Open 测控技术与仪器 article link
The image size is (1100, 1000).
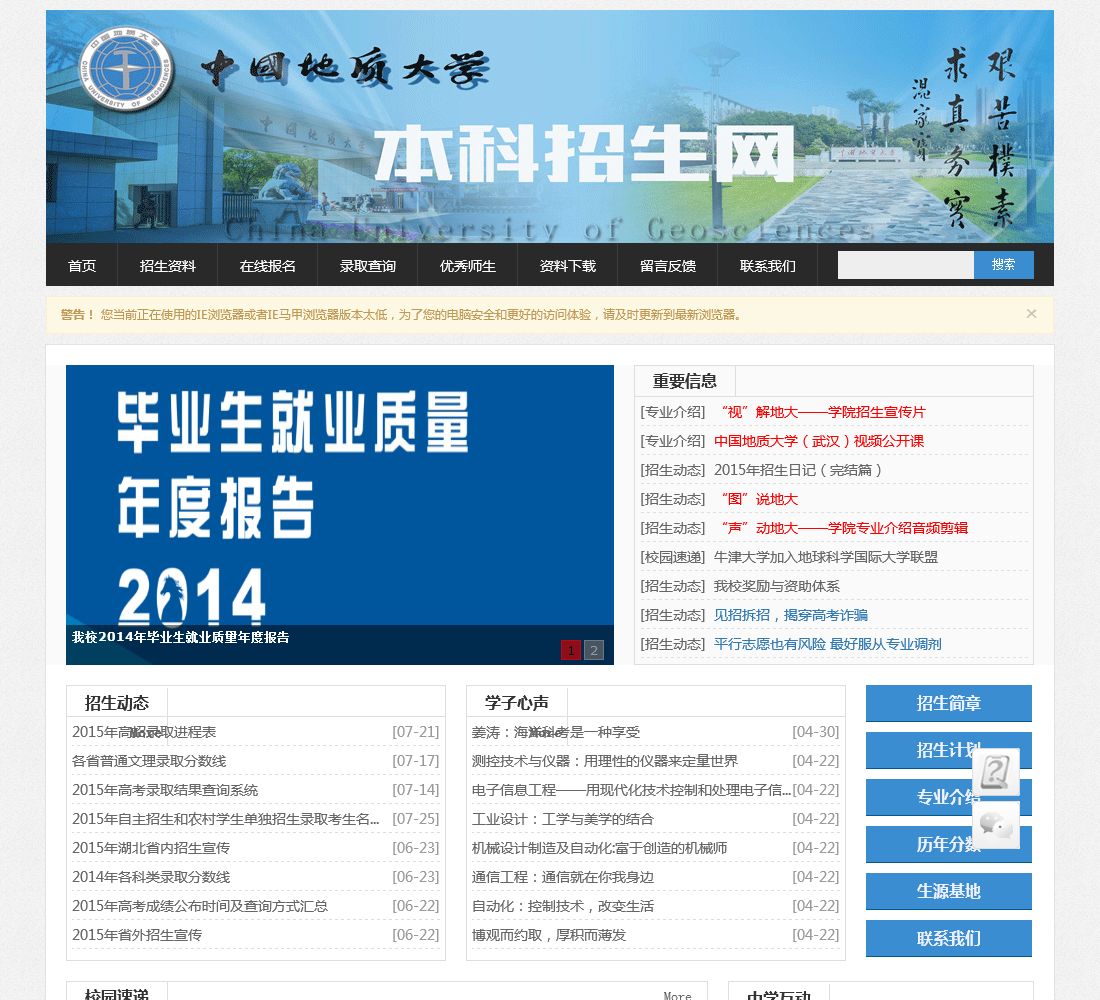point(605,761)
